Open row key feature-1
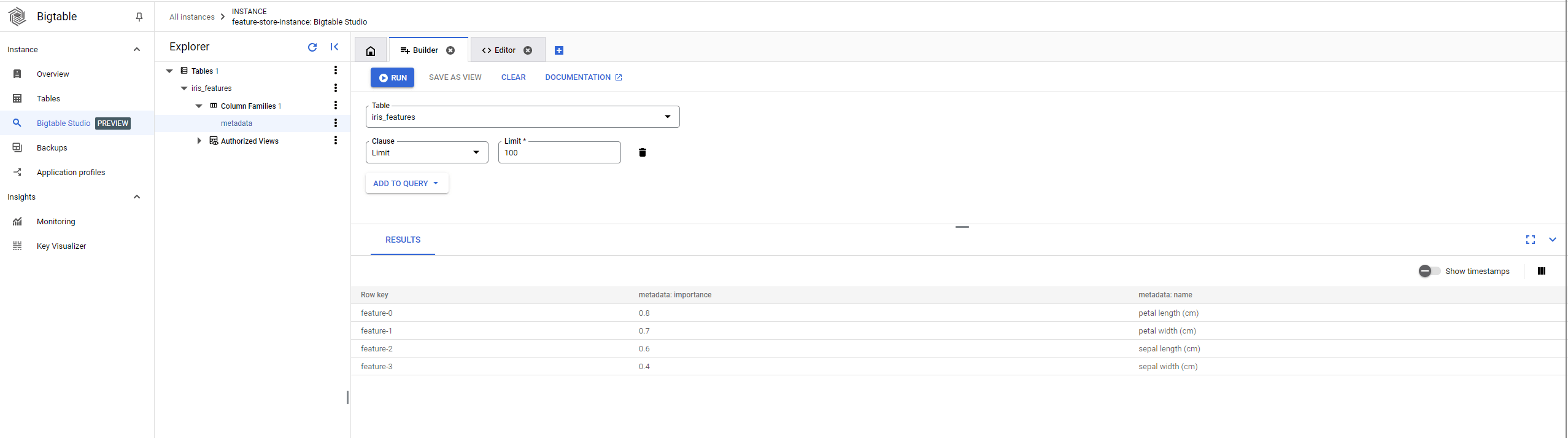Screen dimensions: 1568x438 click(376, 330)
